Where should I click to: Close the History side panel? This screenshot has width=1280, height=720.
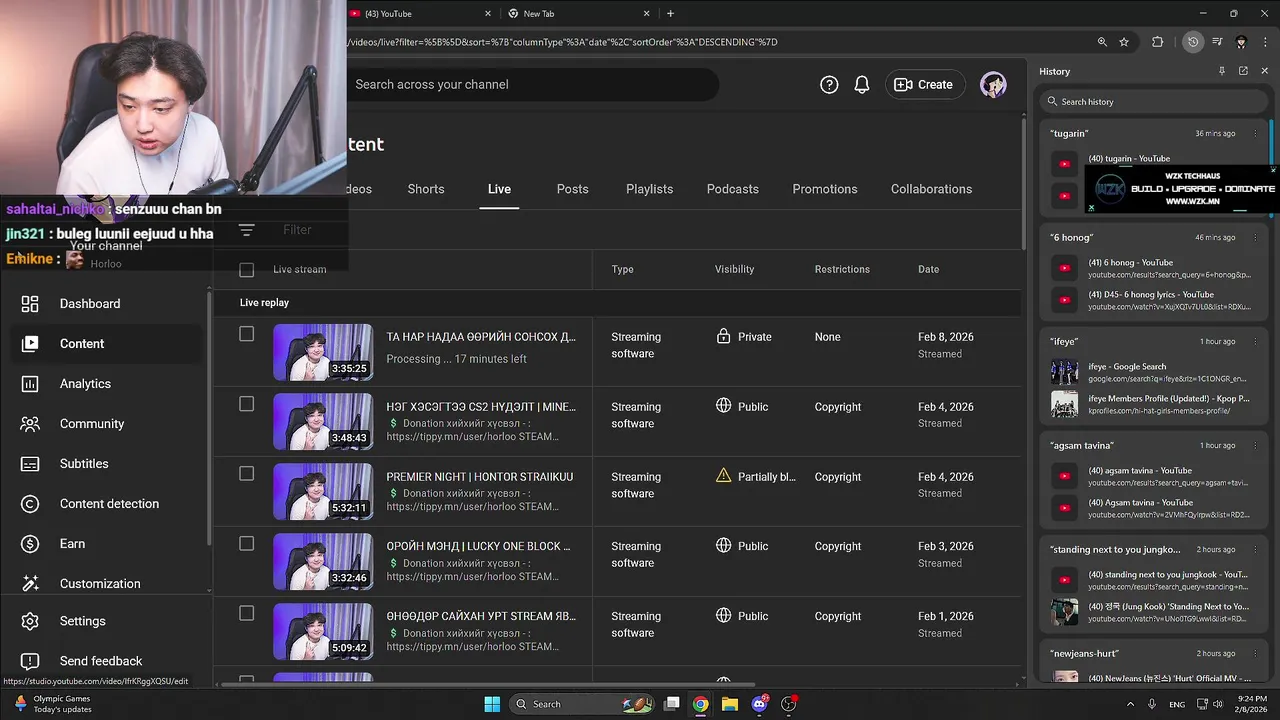pyautogui.click(x=1265, y=71)
